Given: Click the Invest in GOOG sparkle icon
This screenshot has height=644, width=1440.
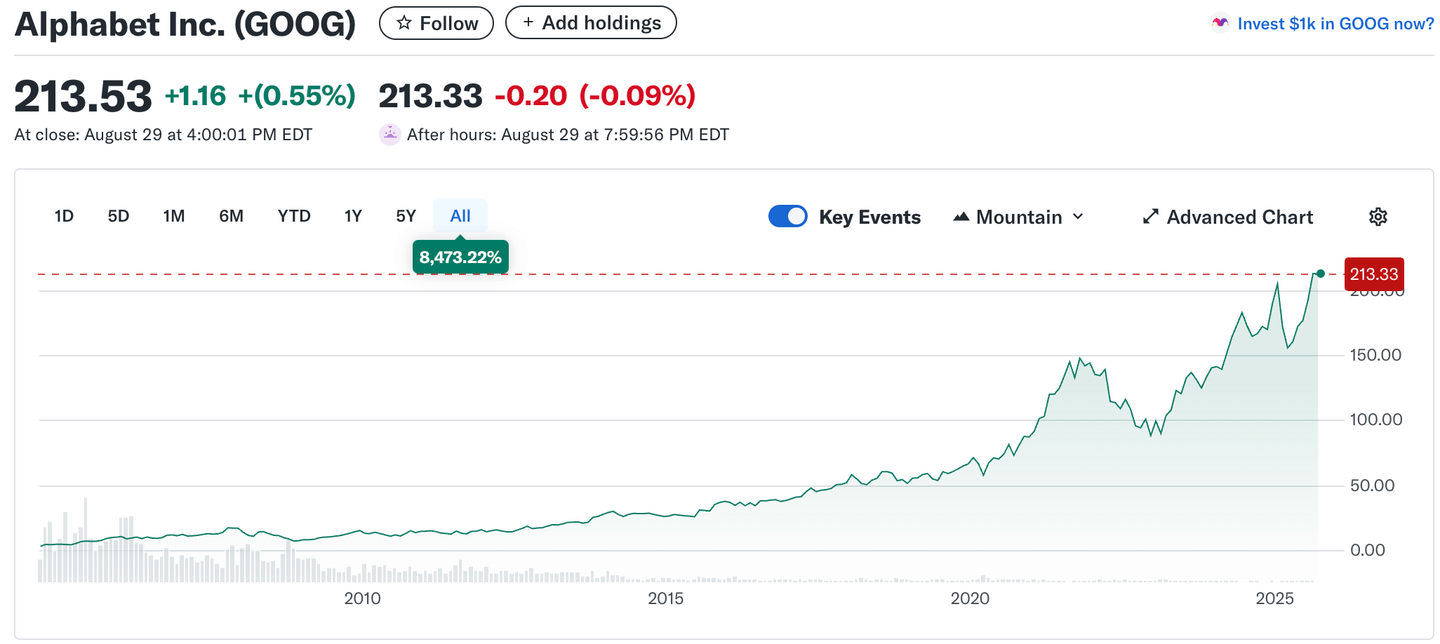Looking at the screenshot, I should click(1220, 21).
